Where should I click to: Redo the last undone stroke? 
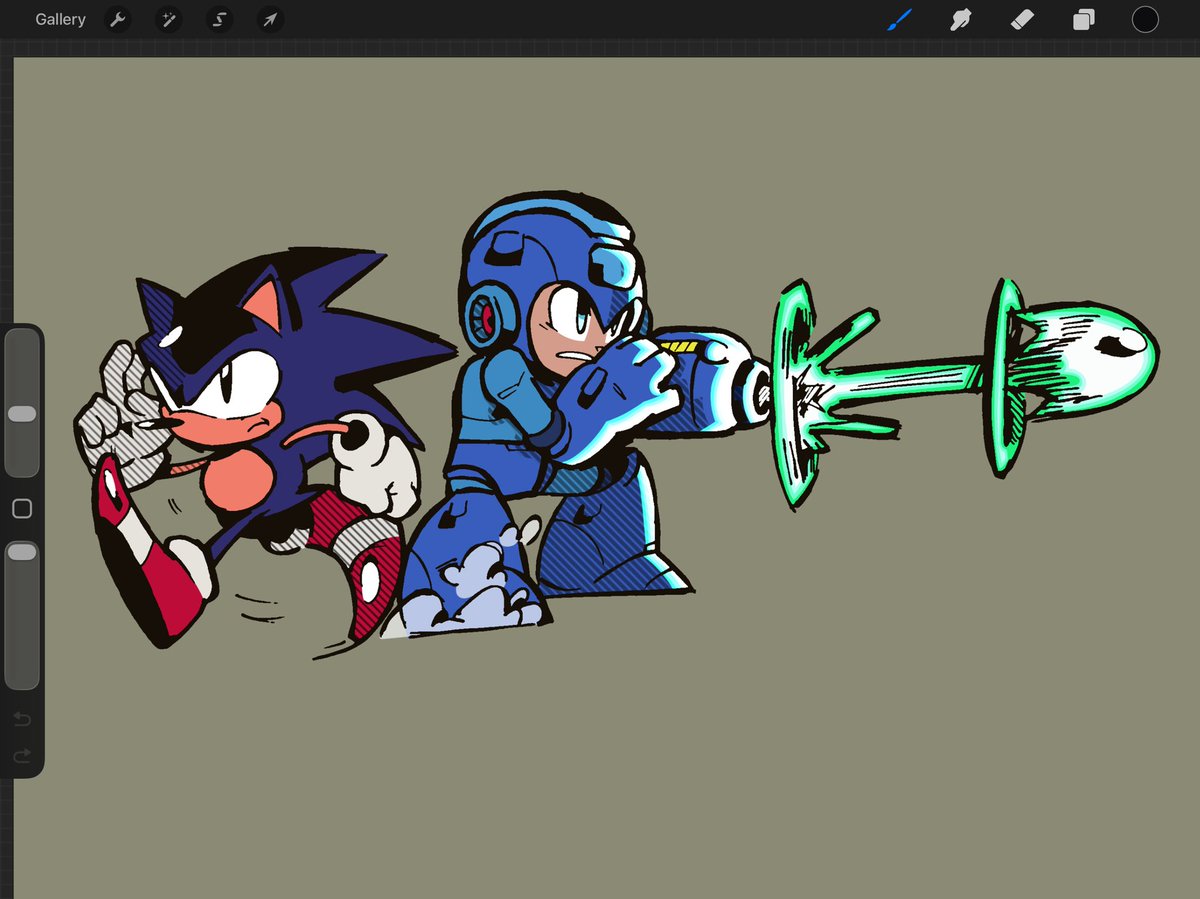(x=22, y=756)
